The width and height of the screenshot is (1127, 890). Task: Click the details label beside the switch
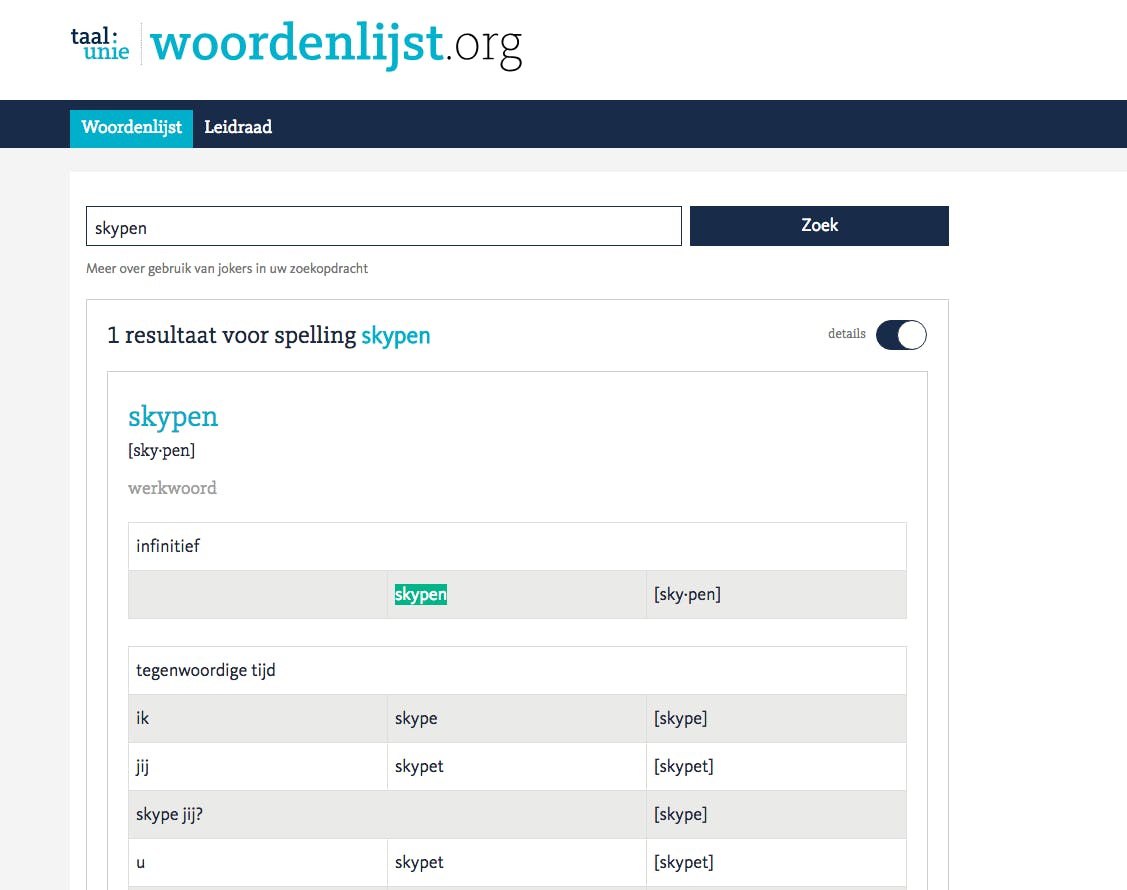(x=847, y=334)
